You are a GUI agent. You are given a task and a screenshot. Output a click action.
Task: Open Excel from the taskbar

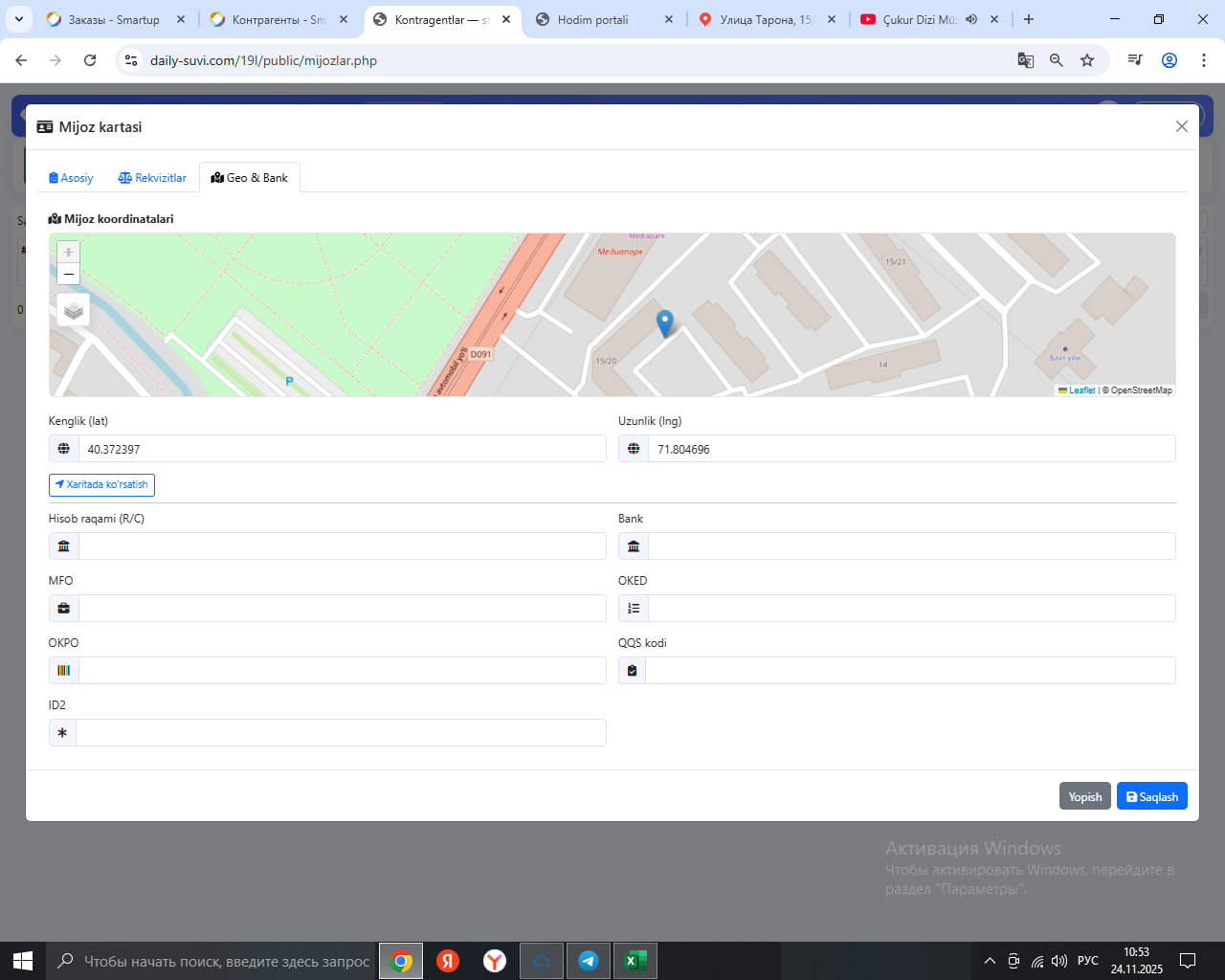[x=635, y=961]
